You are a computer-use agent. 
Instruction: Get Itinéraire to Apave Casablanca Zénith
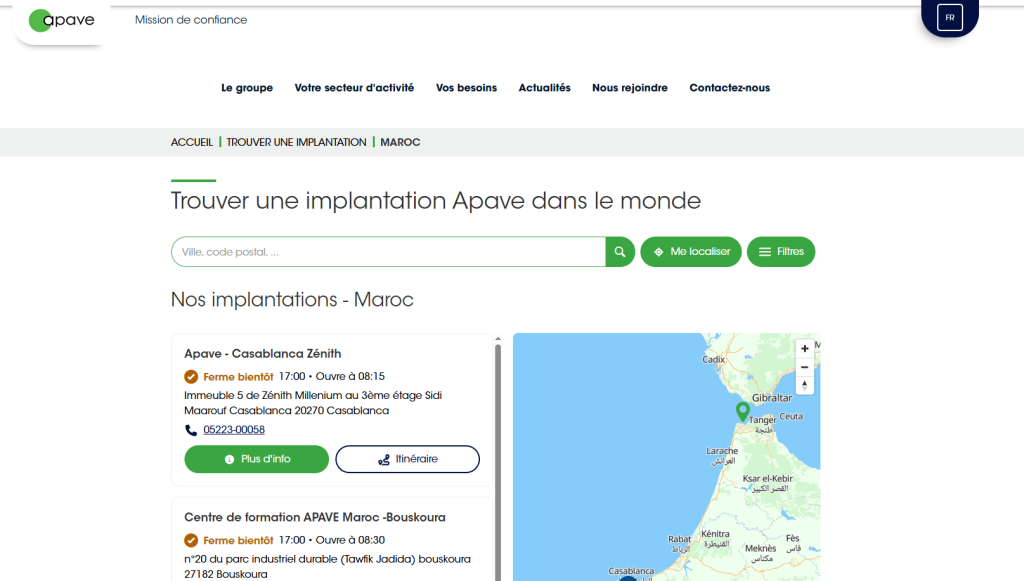[x=407, y=459]
